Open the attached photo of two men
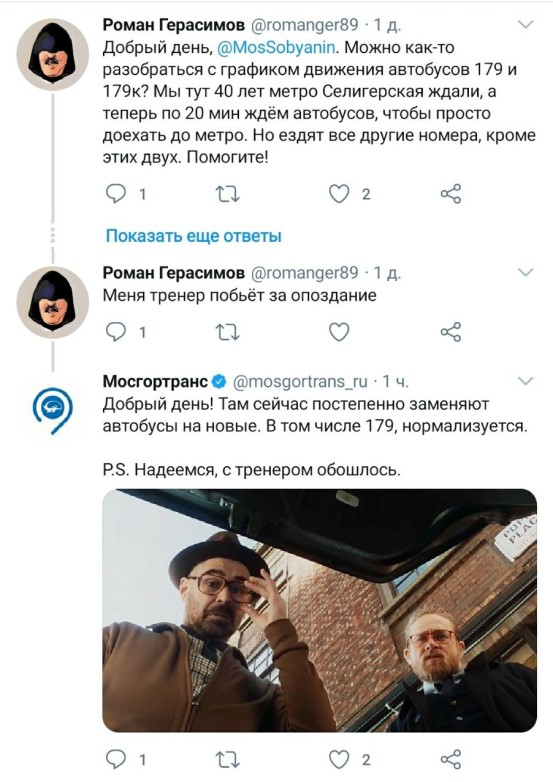The image size is (553, 782). (x=320, y=610)
